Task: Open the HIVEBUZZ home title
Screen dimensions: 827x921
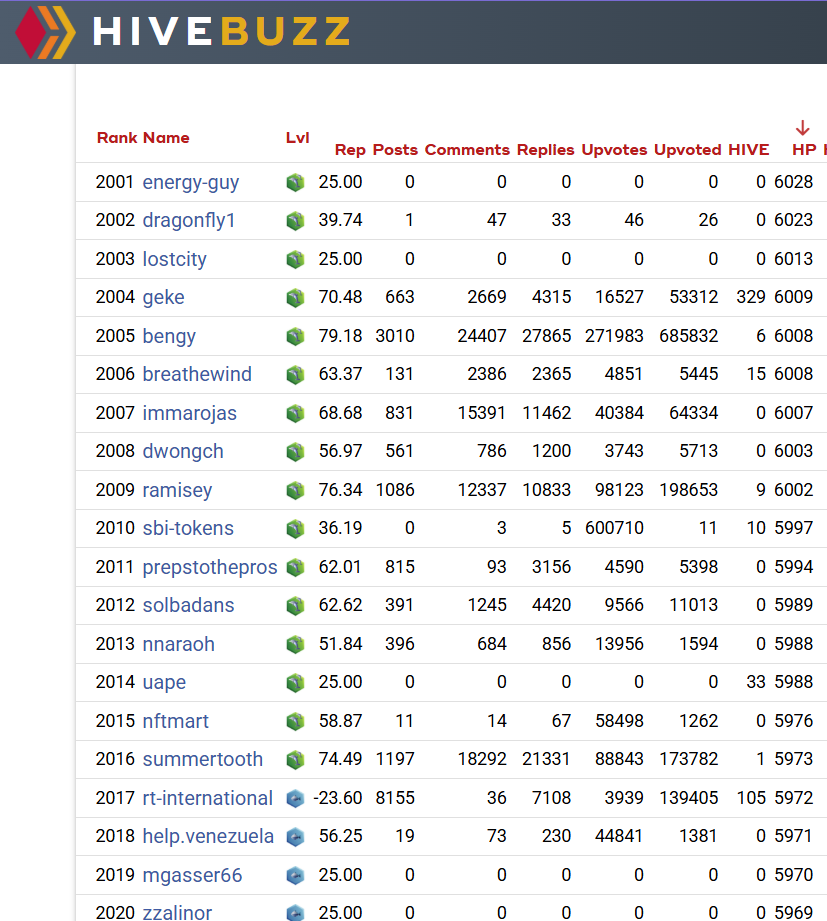Action: pyautogui.click(x=221, y=31)
